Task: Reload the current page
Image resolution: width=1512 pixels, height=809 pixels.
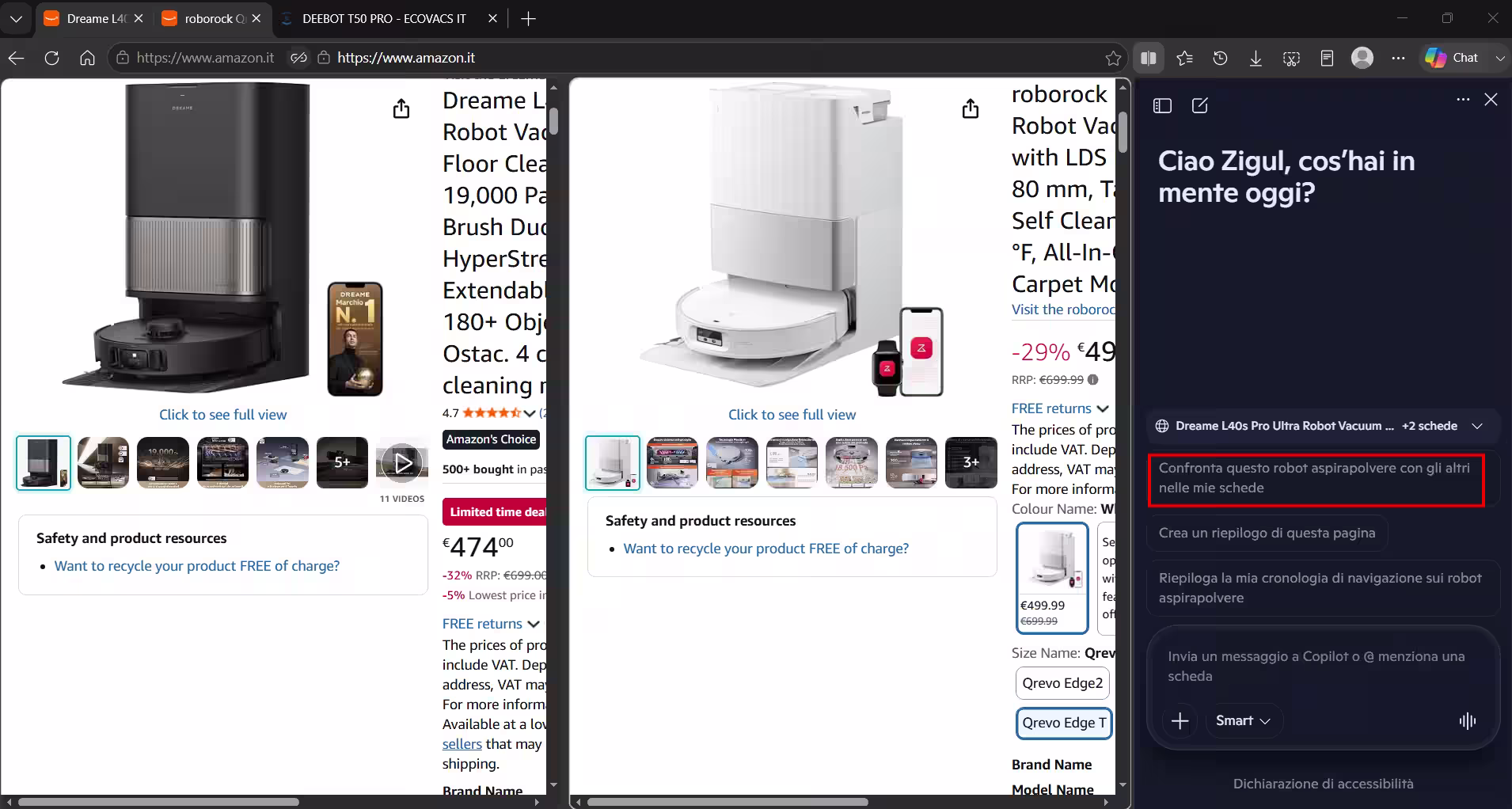Action: (x=51, y=58)
